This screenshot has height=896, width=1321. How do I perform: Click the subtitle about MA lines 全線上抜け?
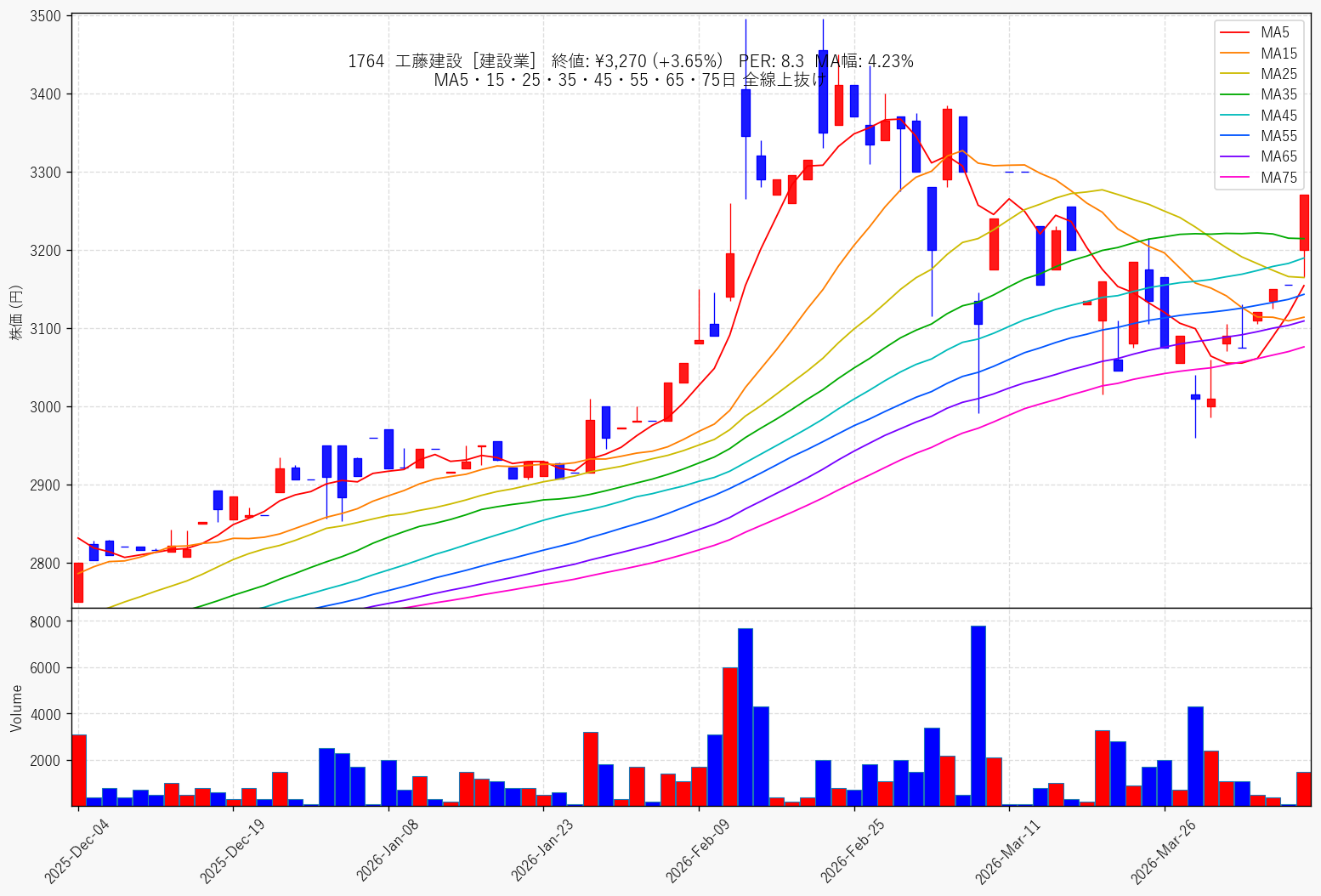(630, 80)
